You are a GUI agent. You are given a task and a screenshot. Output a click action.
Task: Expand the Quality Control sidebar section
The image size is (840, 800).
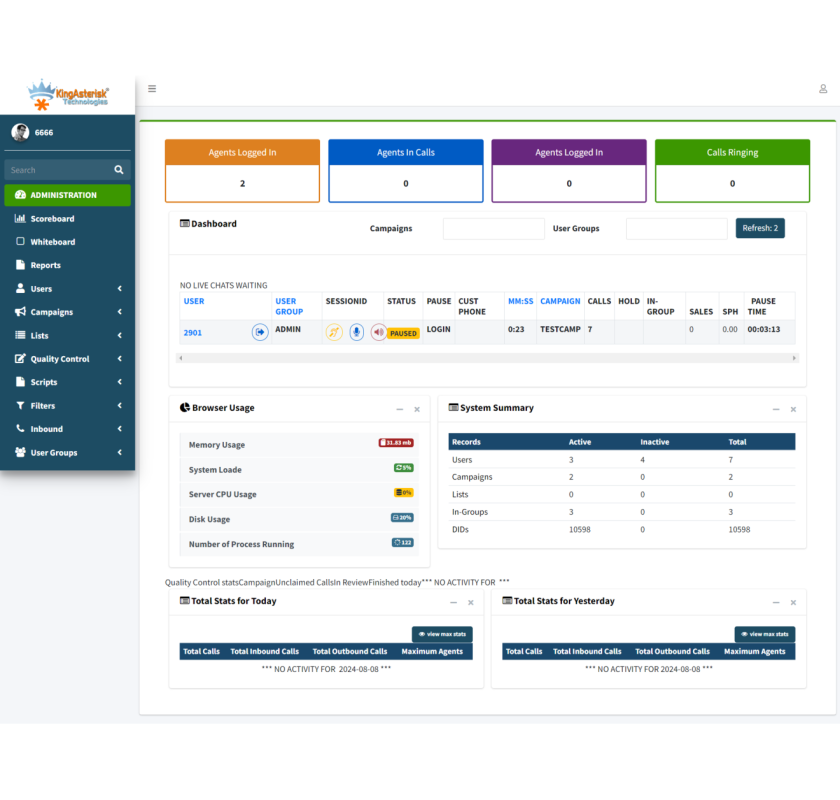click(50, 358)
